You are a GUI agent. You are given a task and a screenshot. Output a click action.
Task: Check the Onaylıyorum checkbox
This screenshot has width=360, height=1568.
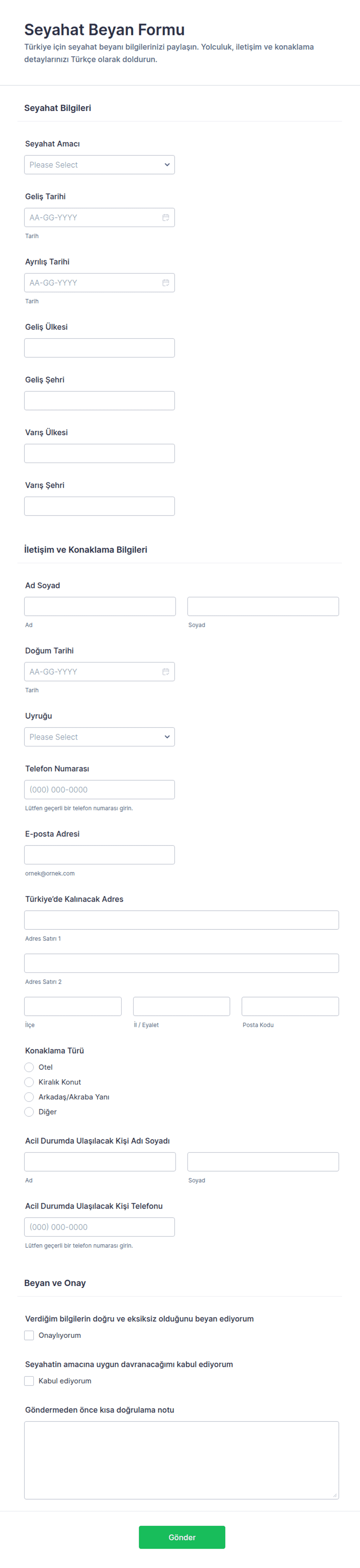click(29, 1335)
